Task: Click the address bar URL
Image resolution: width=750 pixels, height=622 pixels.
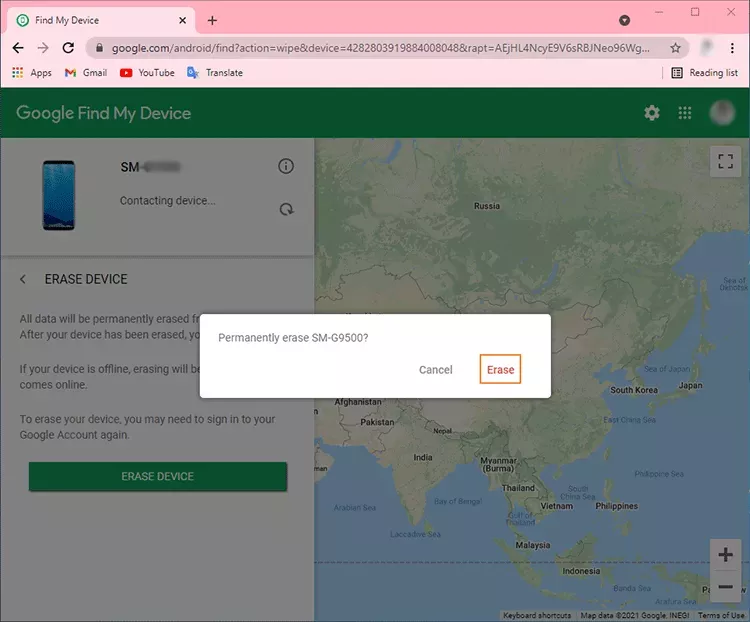Action: (x=380, y=48)
